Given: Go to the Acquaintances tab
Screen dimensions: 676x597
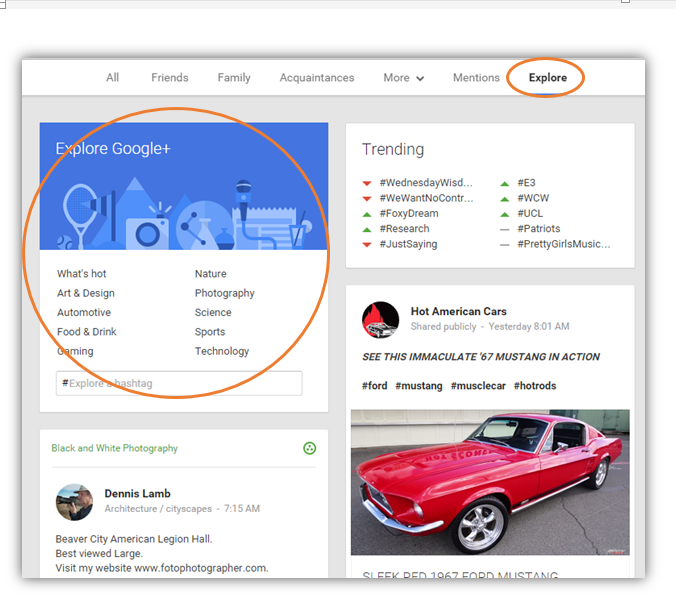Looking at the screenshot, I should pos(317,78).
